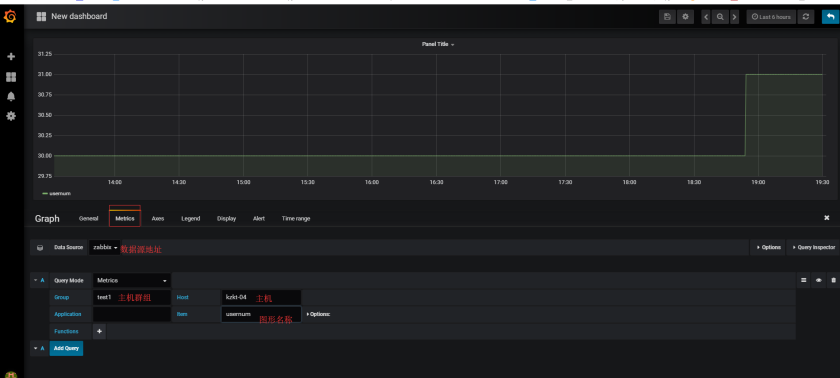Open the Last 6 hours time picker

[x=771, y=17]
